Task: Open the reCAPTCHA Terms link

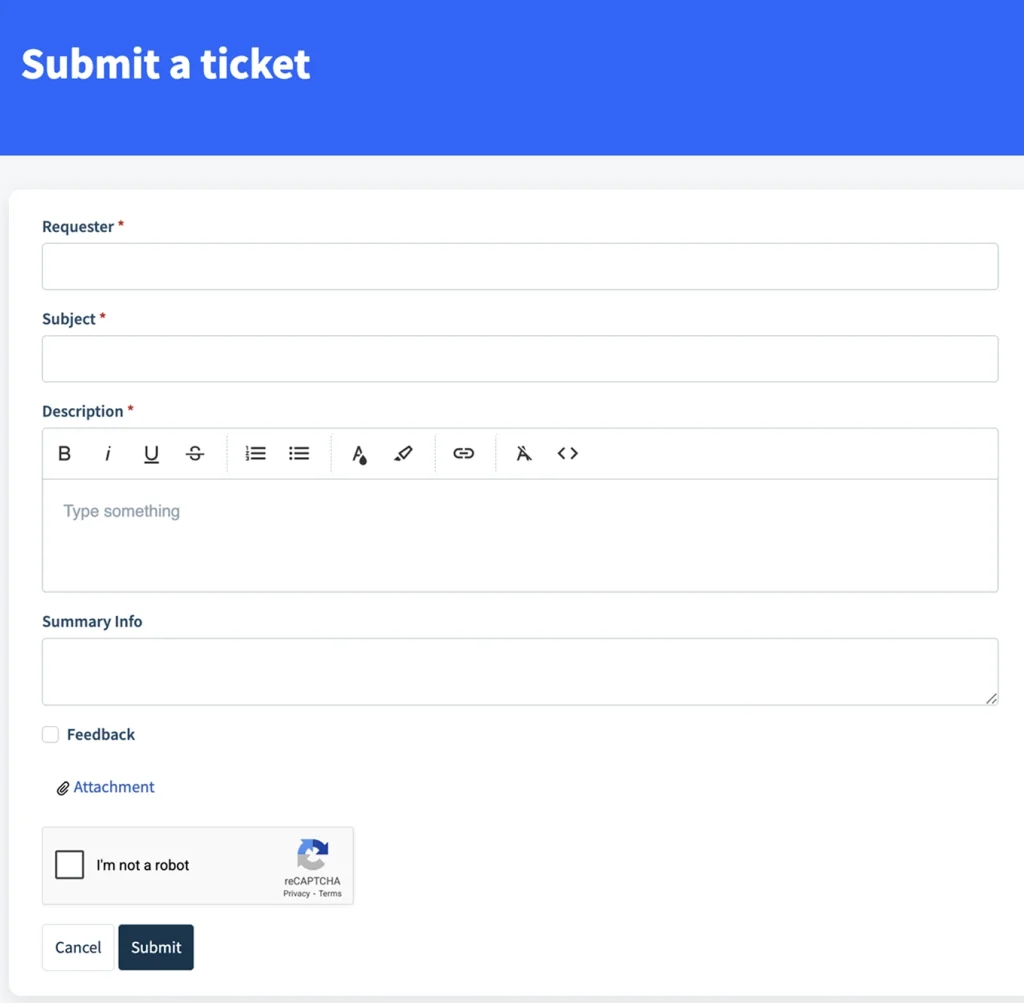Action: [x=331, y=893]
